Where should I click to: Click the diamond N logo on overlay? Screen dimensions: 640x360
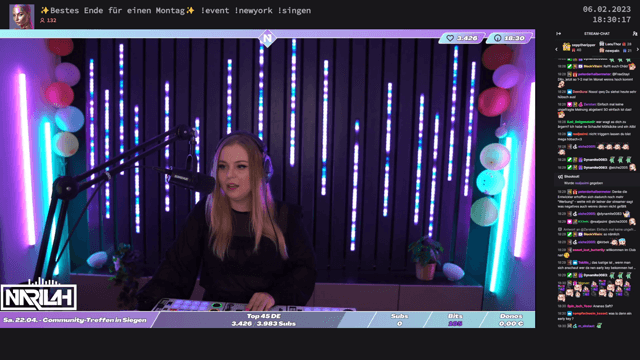point(267,38)
